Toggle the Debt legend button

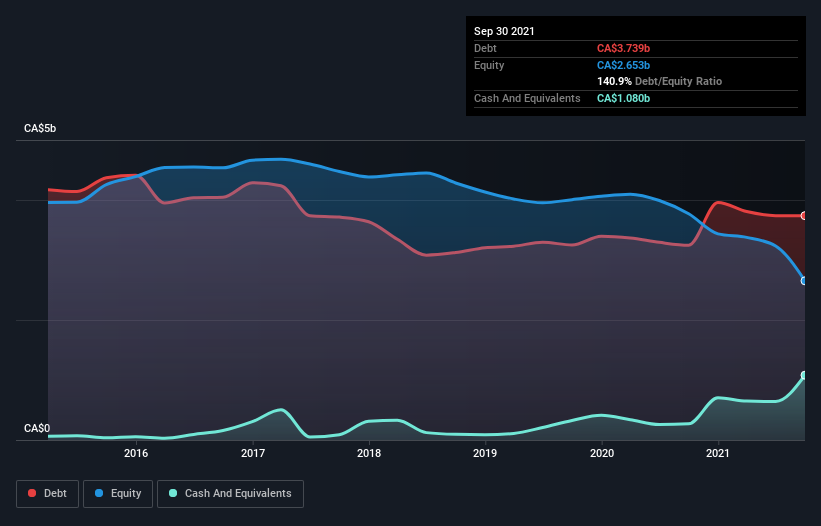pyautogui.click(x=48, y=494)
